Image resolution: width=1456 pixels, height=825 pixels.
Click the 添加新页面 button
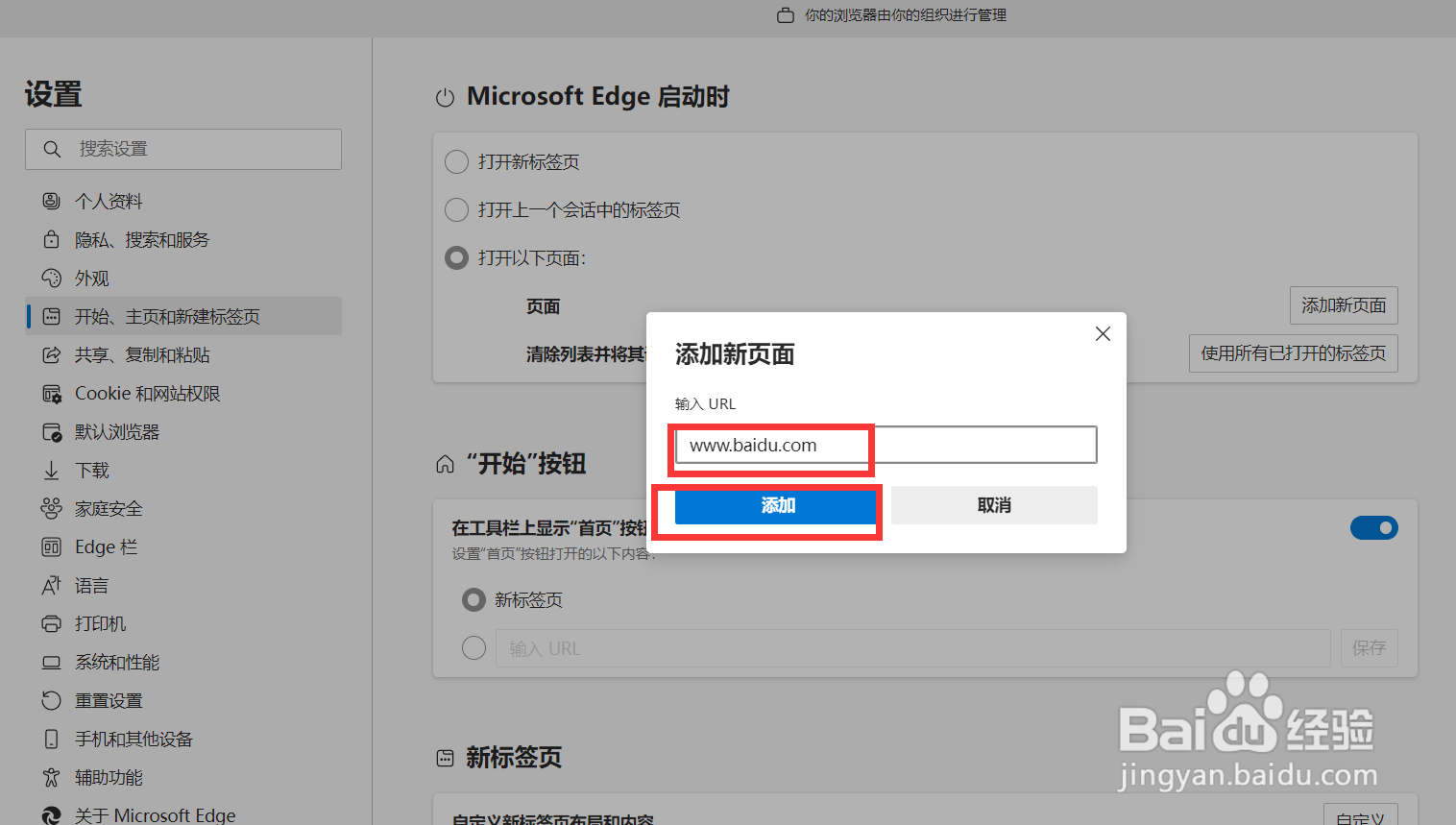(1344, 305)
